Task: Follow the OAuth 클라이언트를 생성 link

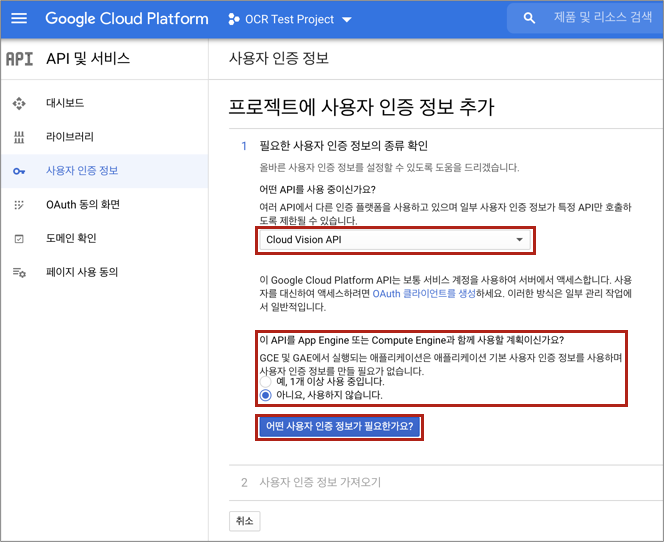Action: pos(424,293)
